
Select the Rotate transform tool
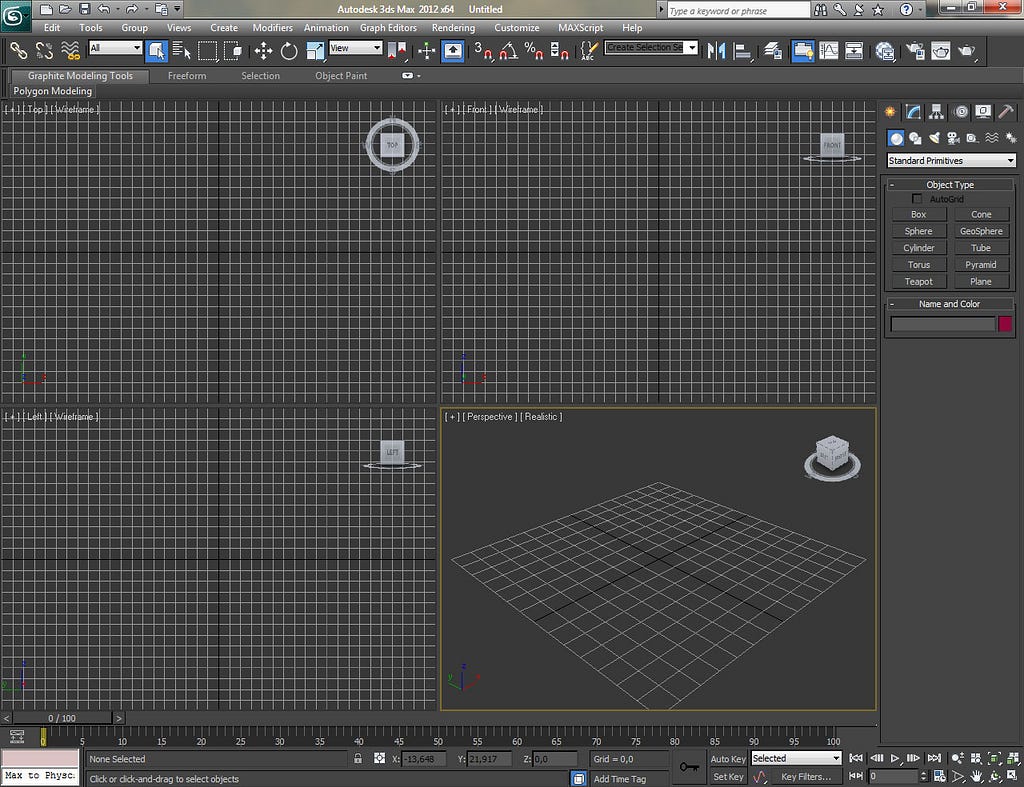(x=289, y=51)
